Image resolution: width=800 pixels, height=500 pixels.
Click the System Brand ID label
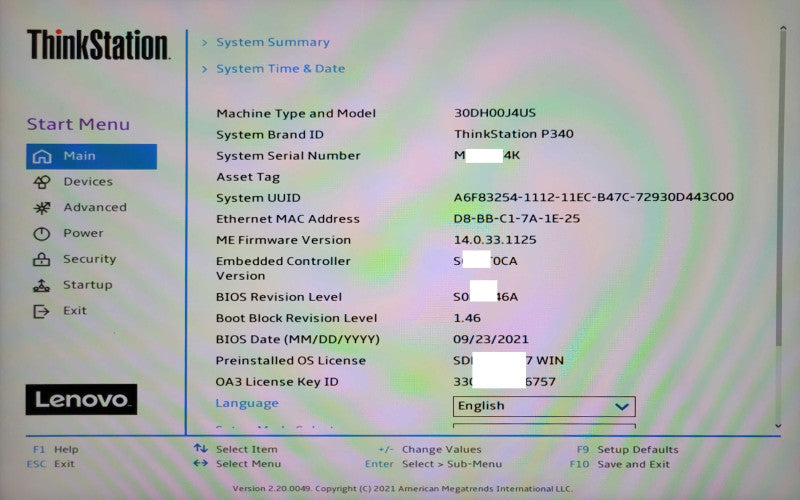pyautogui.click(x=270, y=135)
